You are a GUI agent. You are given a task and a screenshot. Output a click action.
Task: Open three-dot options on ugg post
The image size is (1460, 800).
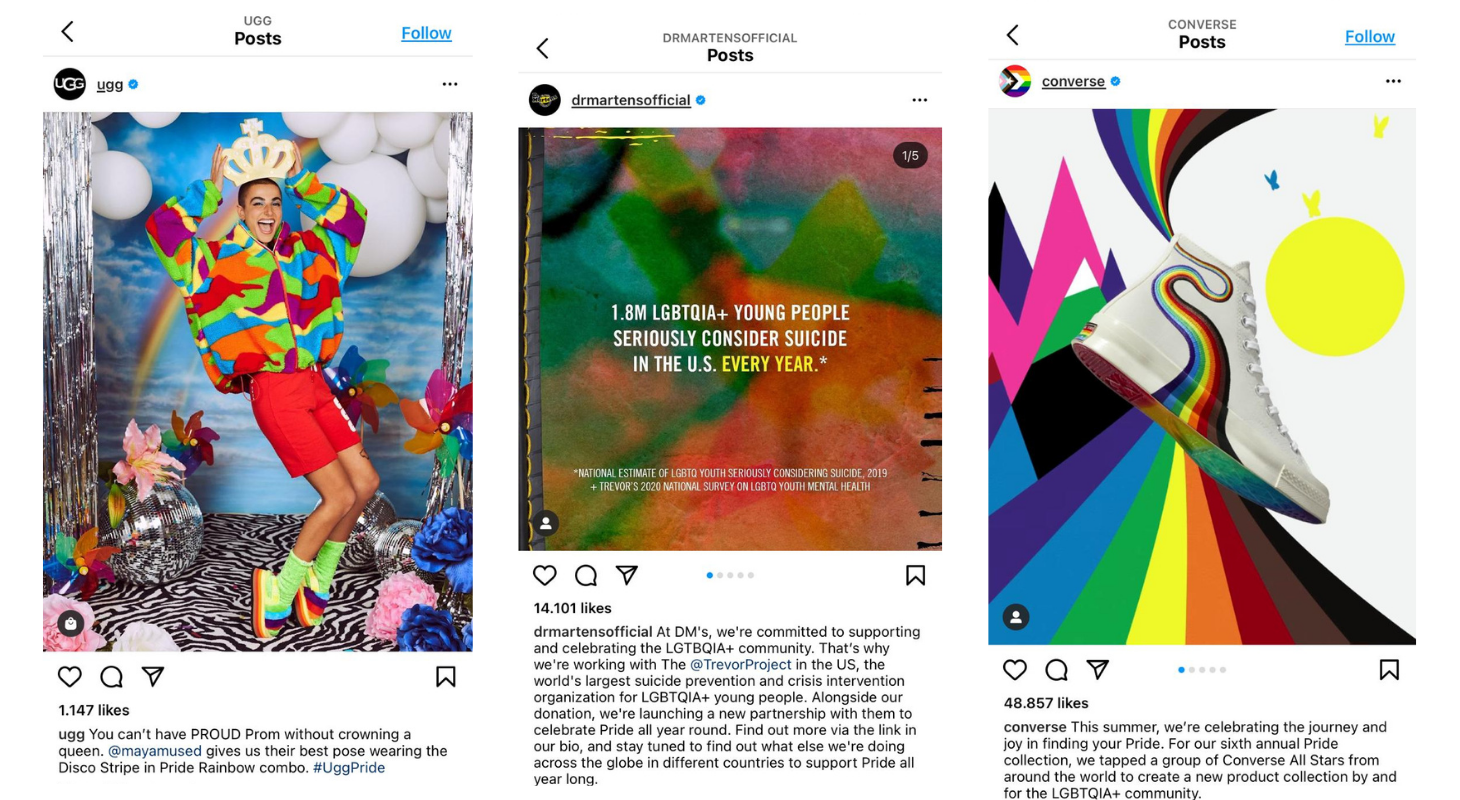coord(450,84)
